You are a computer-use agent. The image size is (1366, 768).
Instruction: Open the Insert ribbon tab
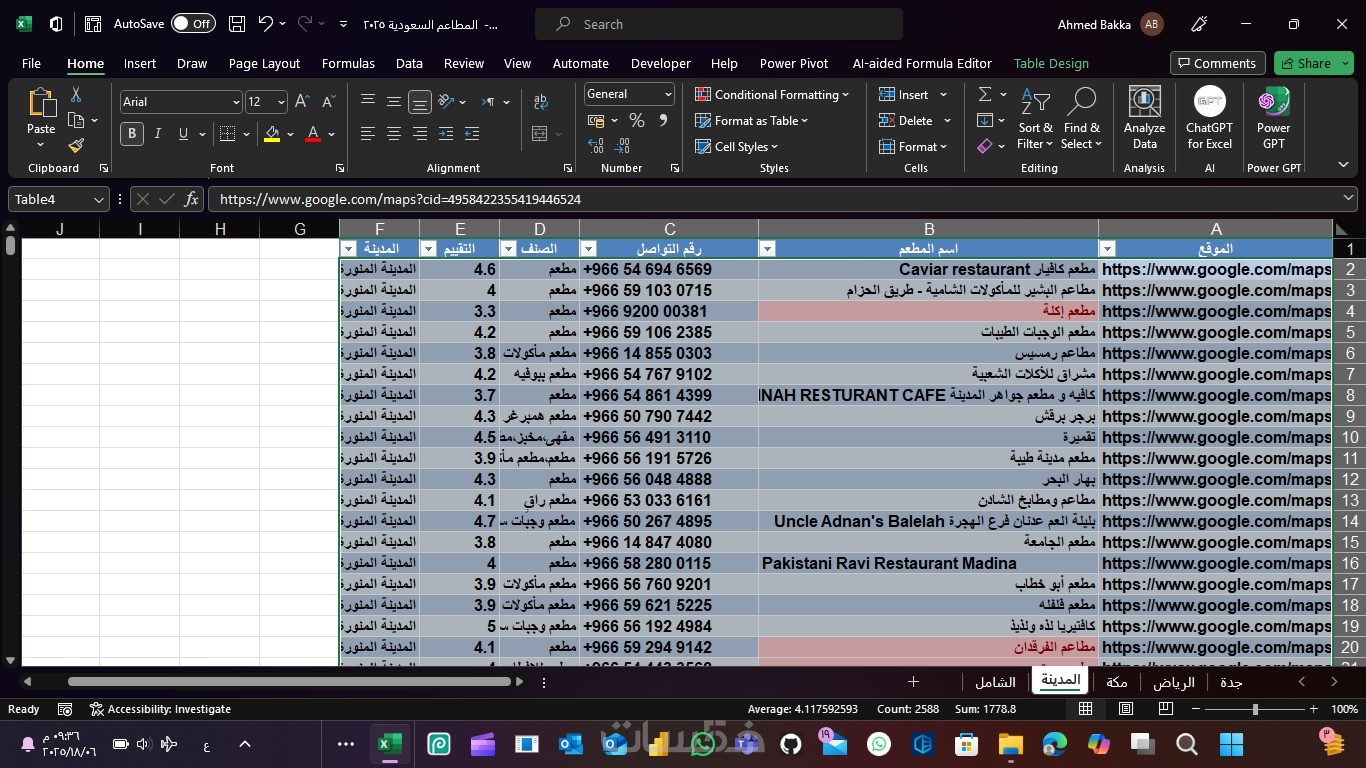click(x=140, y=63)
